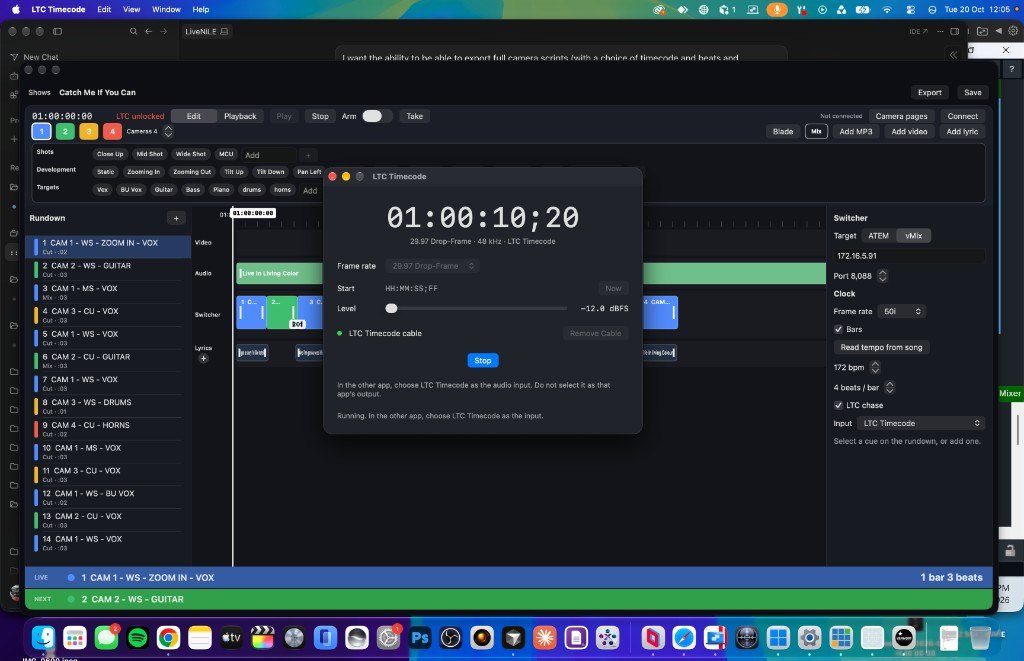Viewport: 1024px width, 661px height.
Task: Open Safari from the dock
Action: point(684,637)
